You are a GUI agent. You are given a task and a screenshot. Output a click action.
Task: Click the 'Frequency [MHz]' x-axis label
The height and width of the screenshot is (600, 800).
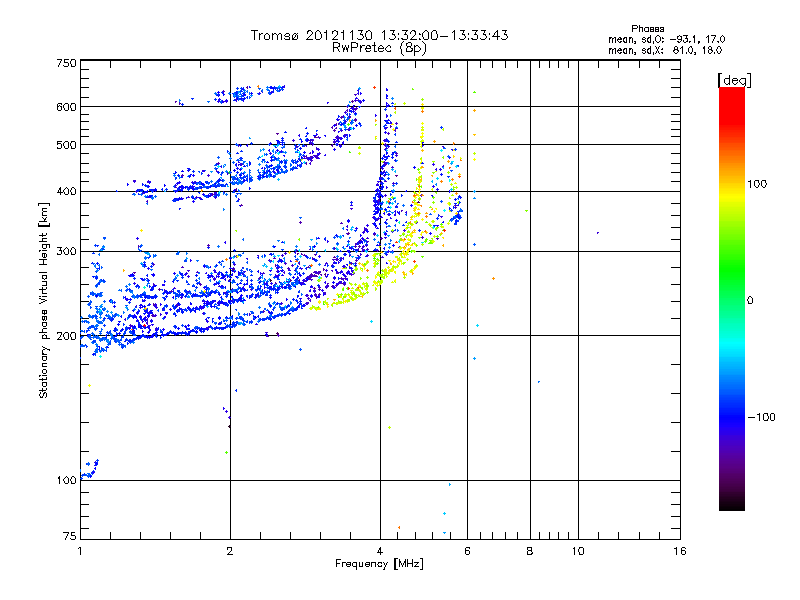pyautogui.click(x=379, y=564)
